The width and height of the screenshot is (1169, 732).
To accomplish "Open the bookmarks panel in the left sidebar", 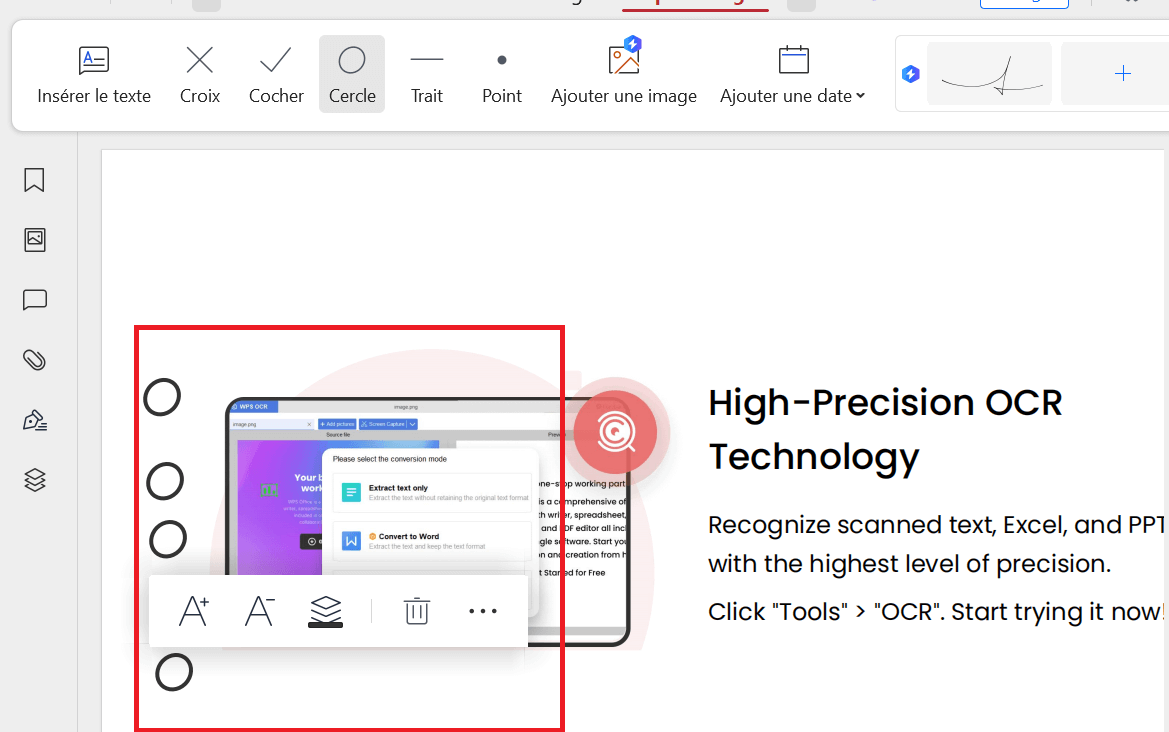I will (x=34, y=180).
